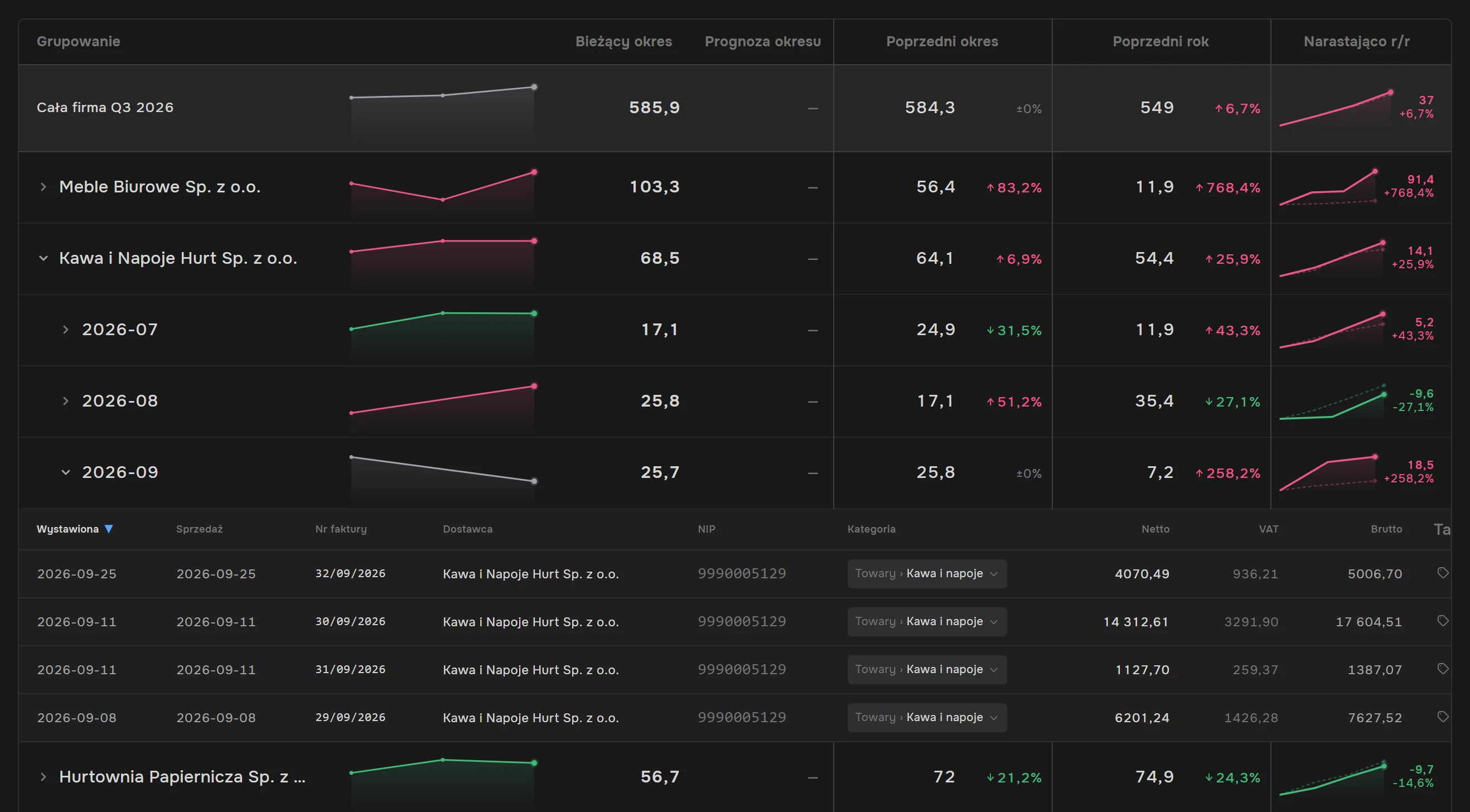1470x812 pixels.
Task: Expand the 2026-07 month row
Action: (66, 329)
